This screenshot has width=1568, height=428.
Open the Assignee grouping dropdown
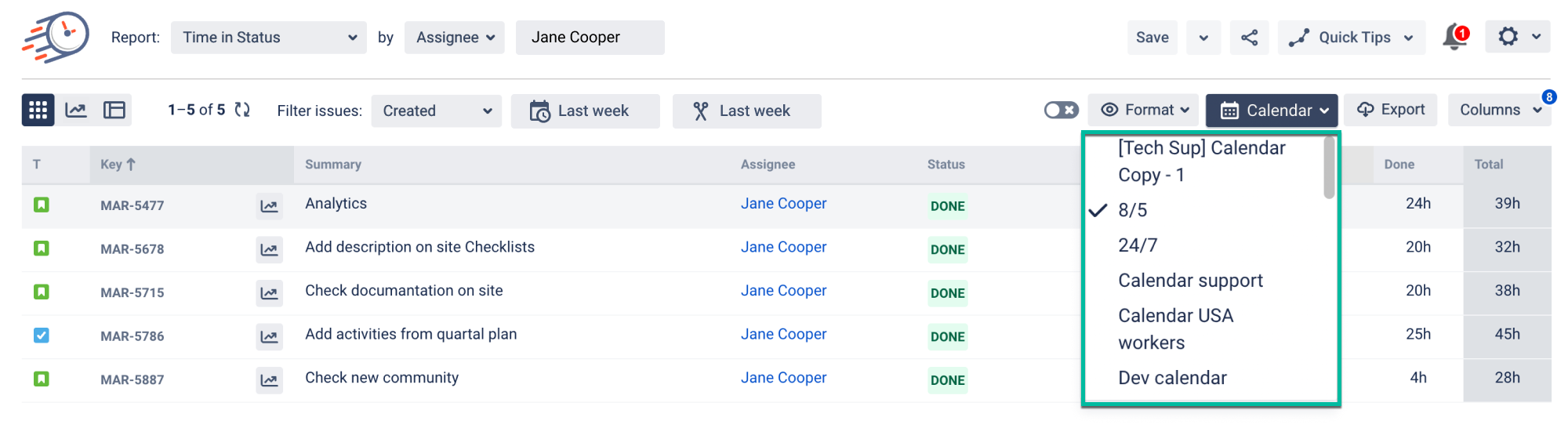tap(455, 38)
